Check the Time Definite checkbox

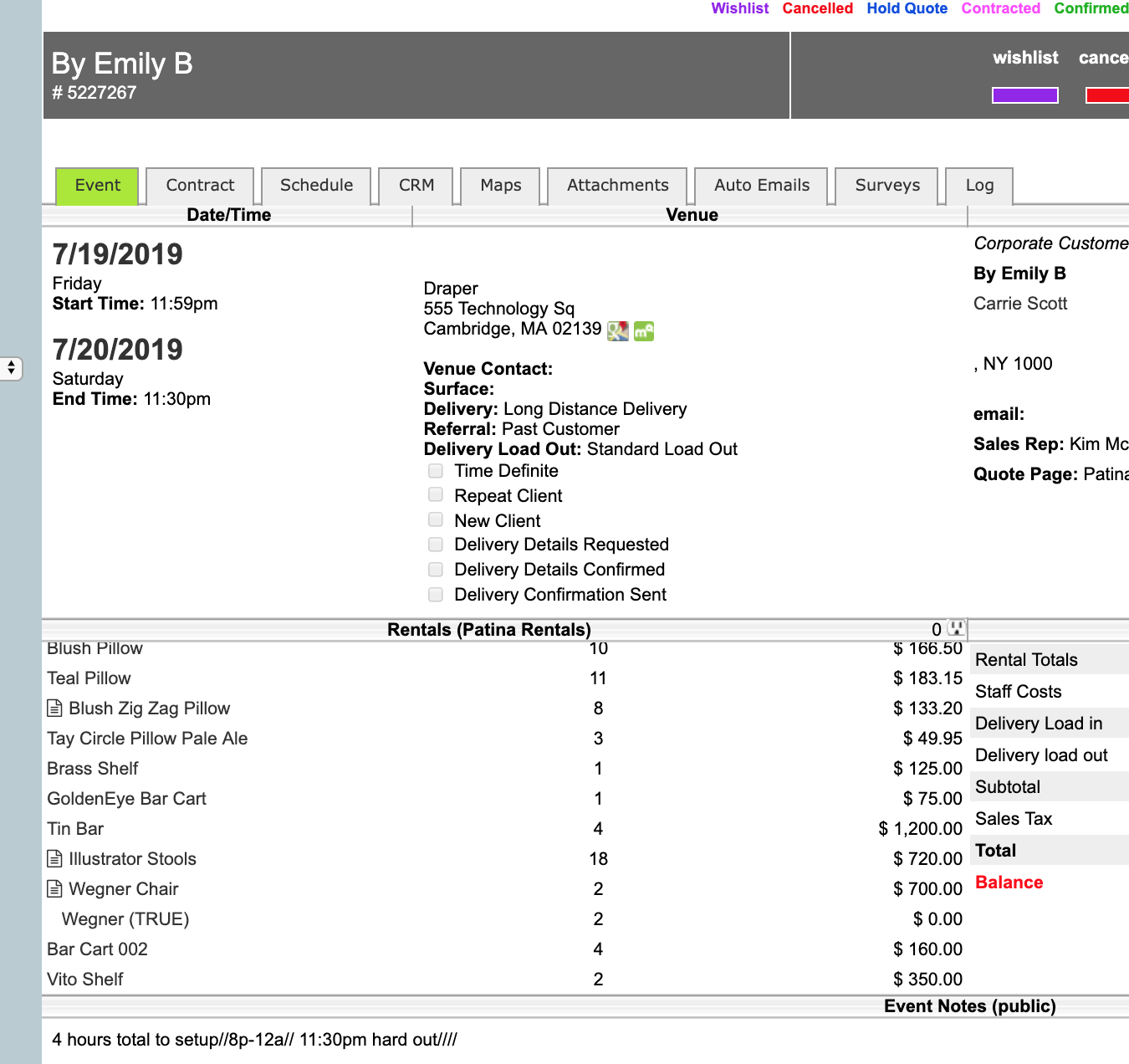[x=436, y=471]
